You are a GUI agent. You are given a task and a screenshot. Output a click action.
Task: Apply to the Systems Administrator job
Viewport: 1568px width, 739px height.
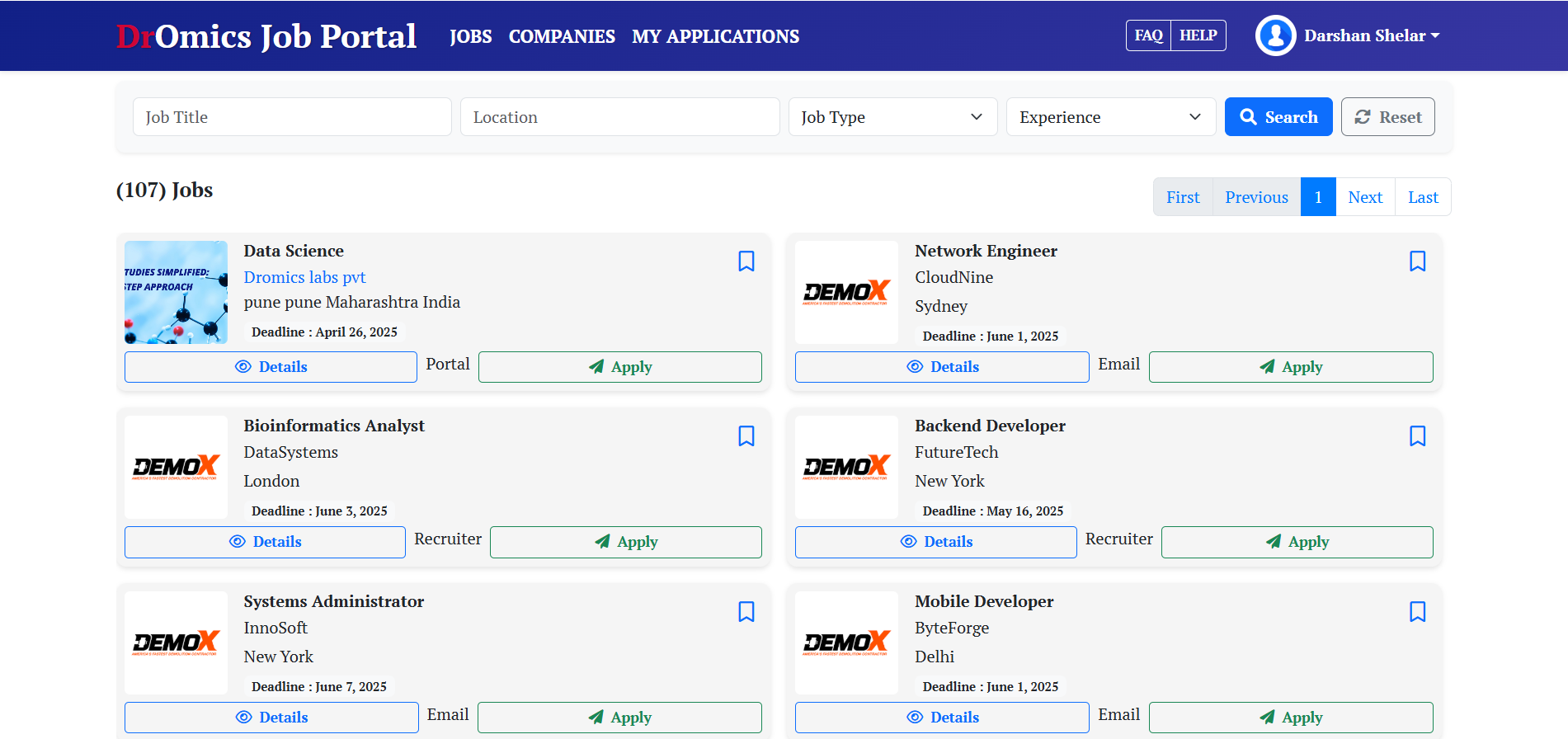pos(619,718)
